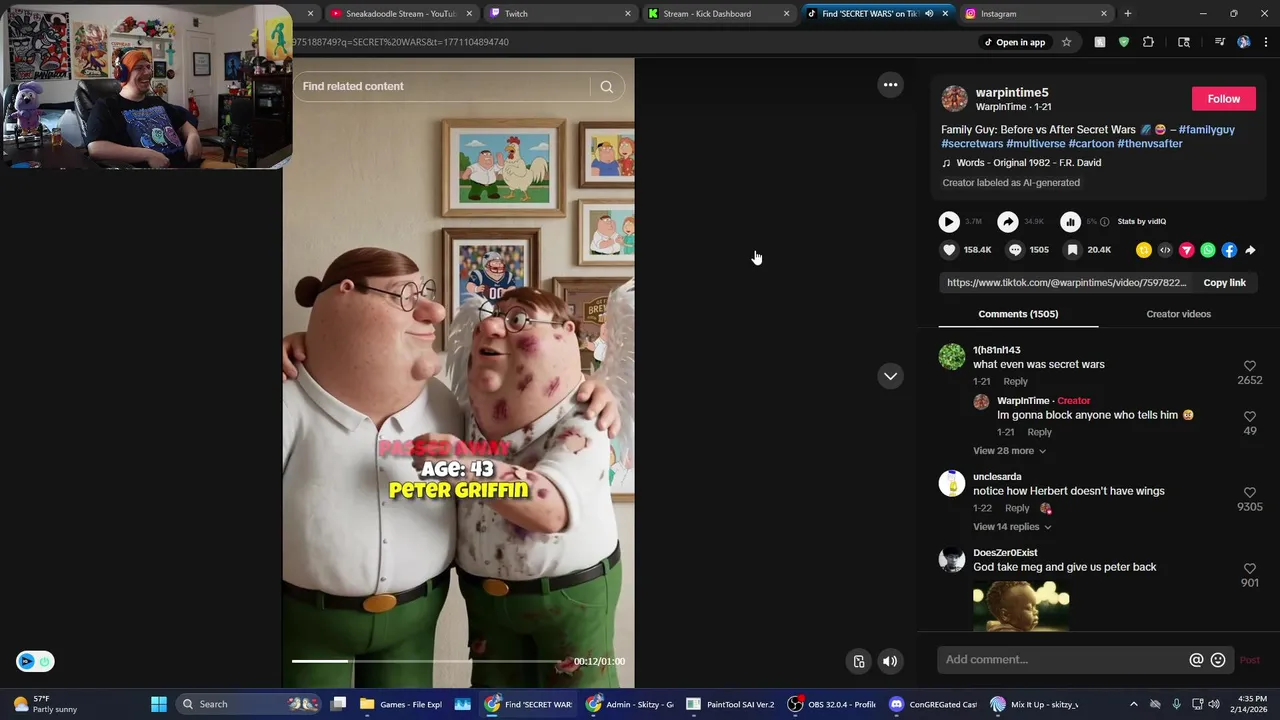Open comments via speech bubble icon

click(1015, 250)
